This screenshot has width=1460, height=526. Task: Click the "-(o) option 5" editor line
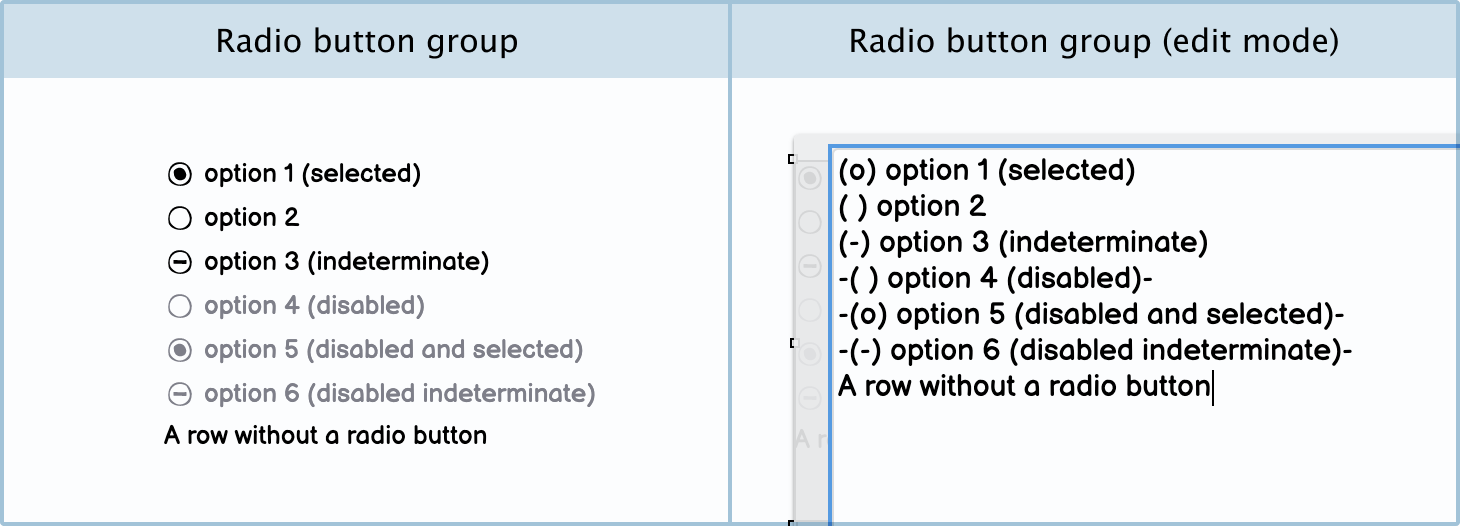point(1090,315)
